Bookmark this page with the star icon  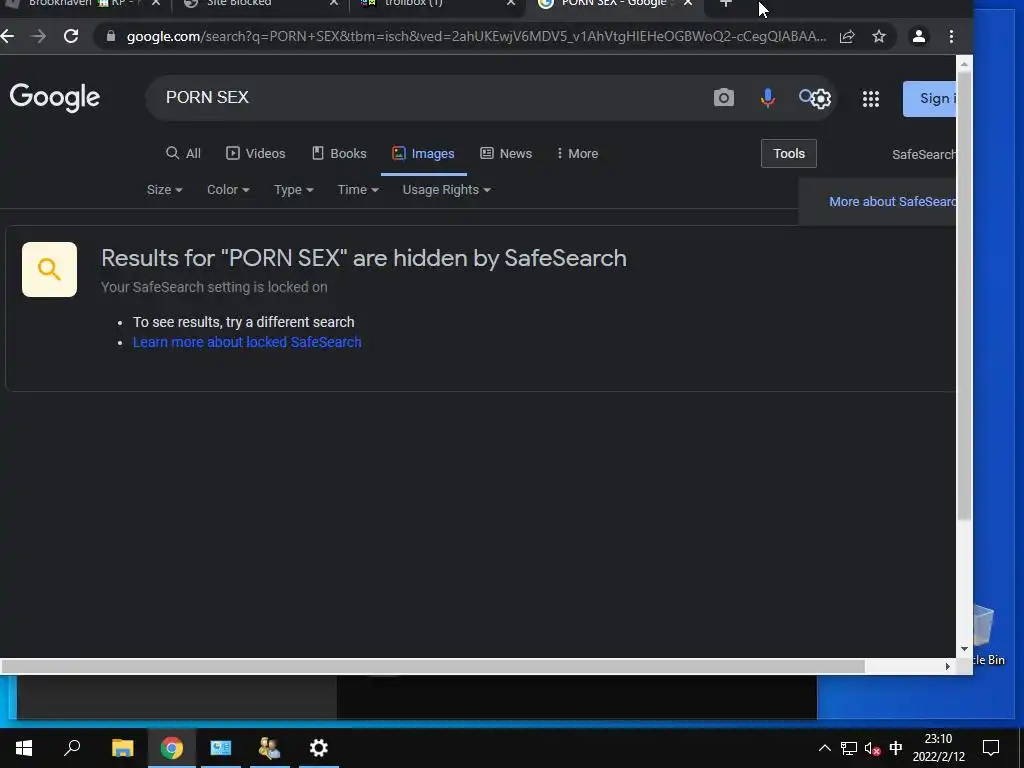879,37
